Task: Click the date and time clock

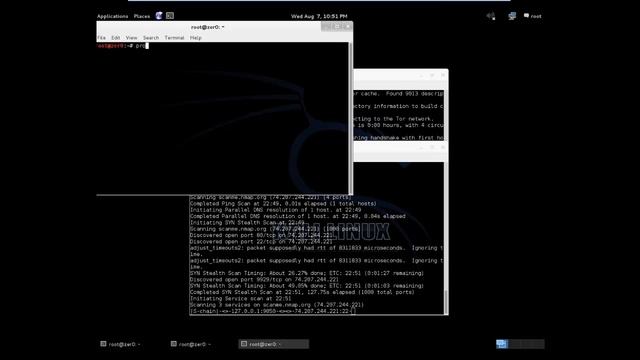Action: coord(319,16)
